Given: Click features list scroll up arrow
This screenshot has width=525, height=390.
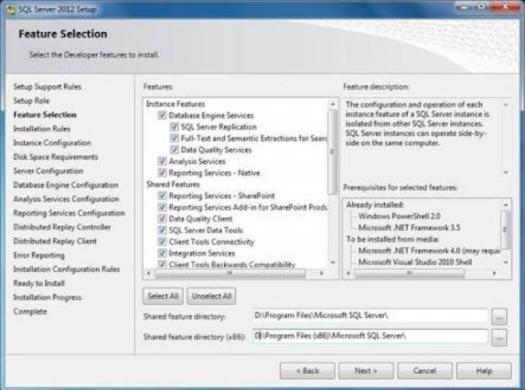Looking at the screenshot, I should pos(333,104).
